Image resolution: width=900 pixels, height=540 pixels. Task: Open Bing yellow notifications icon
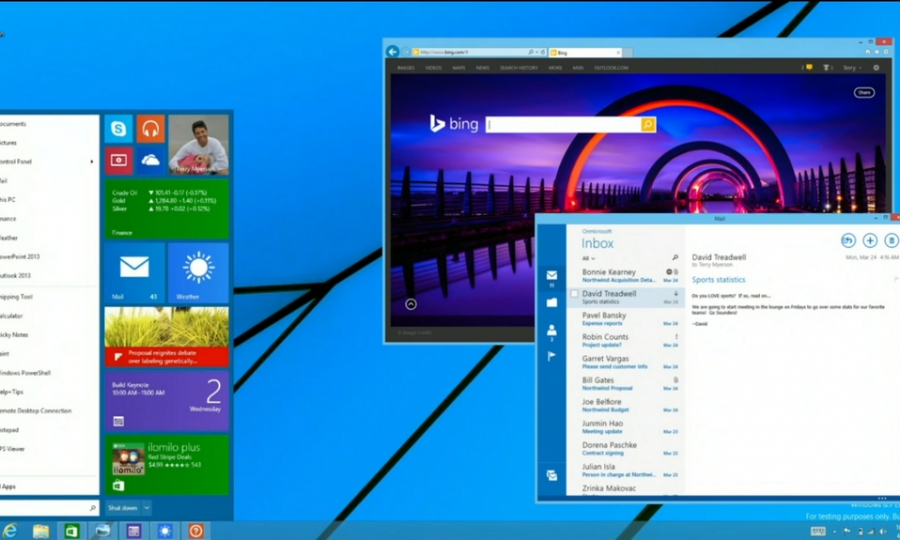(x=809, y=68)
